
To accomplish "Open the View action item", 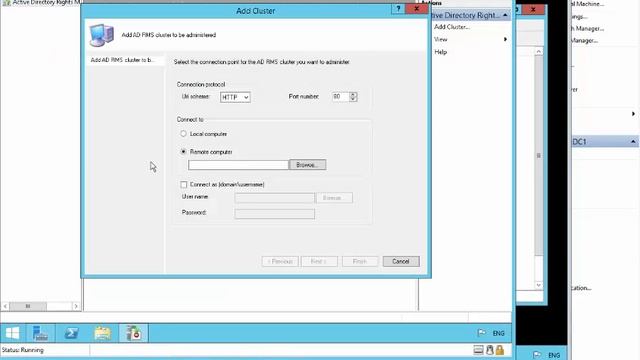I will tap(441, 39).
